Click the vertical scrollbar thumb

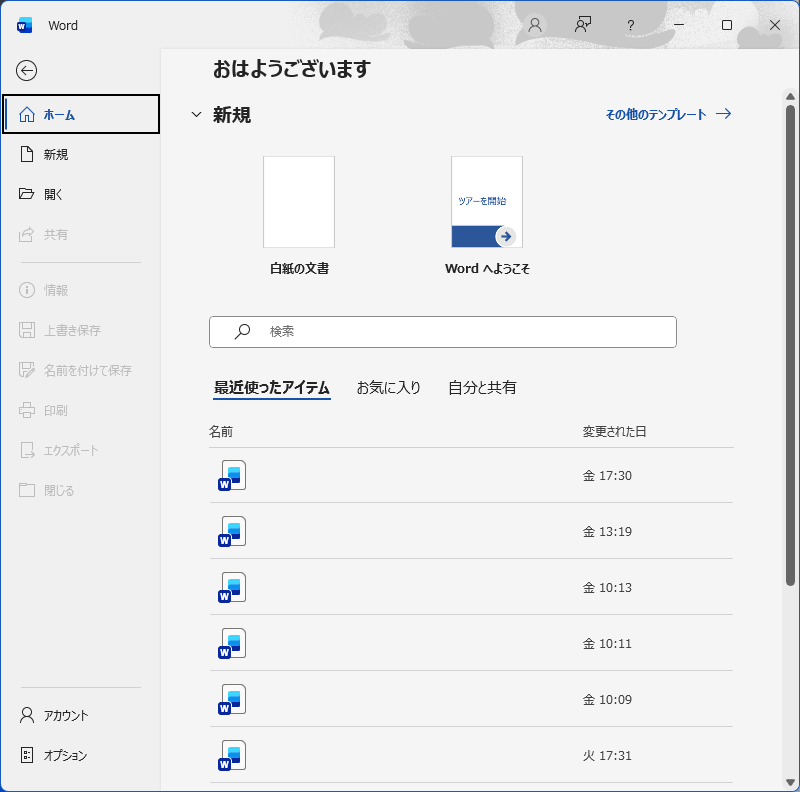[790, 345]
